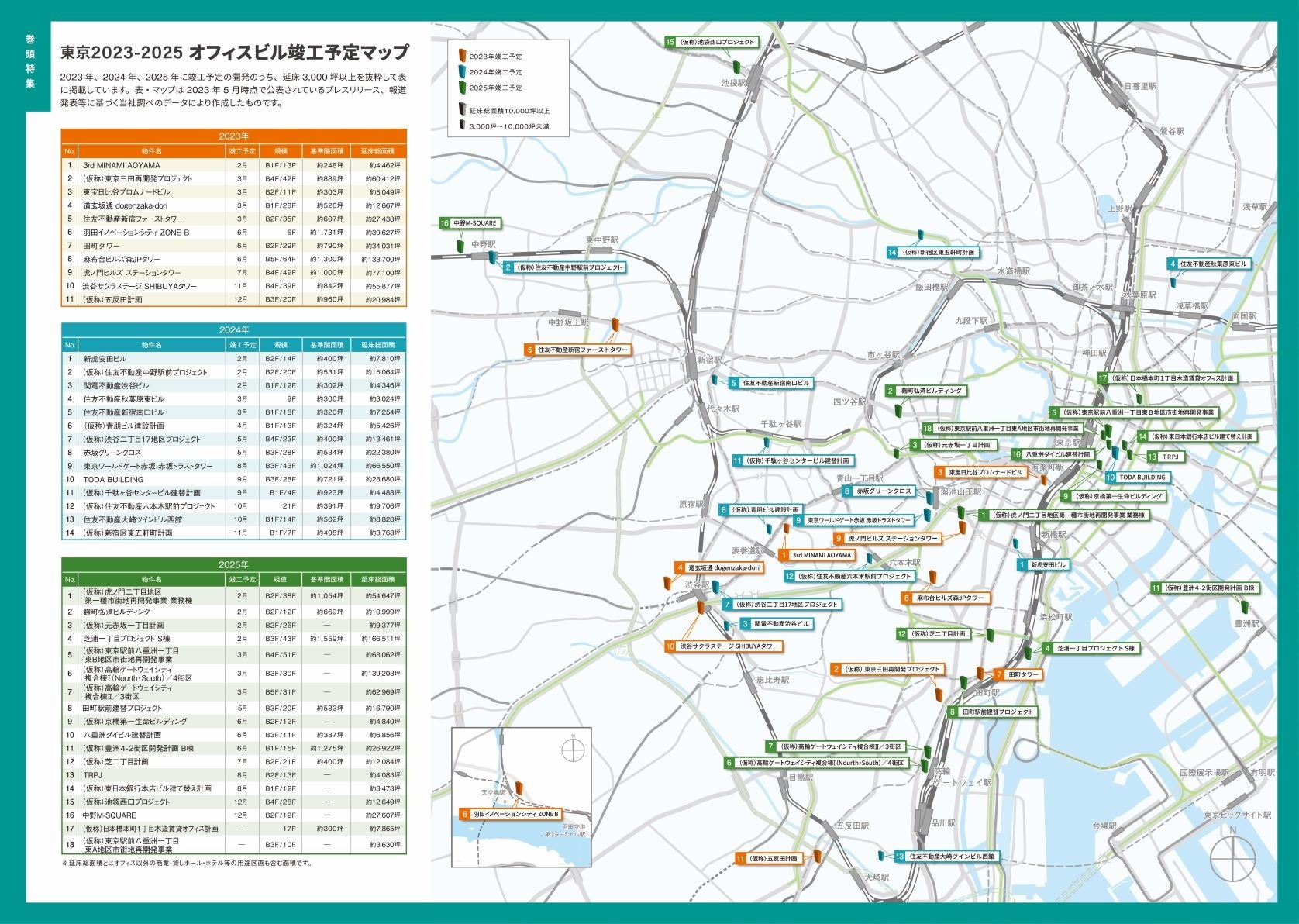
Task: Click the blue 2024 building icon in legend
Action: pyautogui.click(x=461, y=72)
